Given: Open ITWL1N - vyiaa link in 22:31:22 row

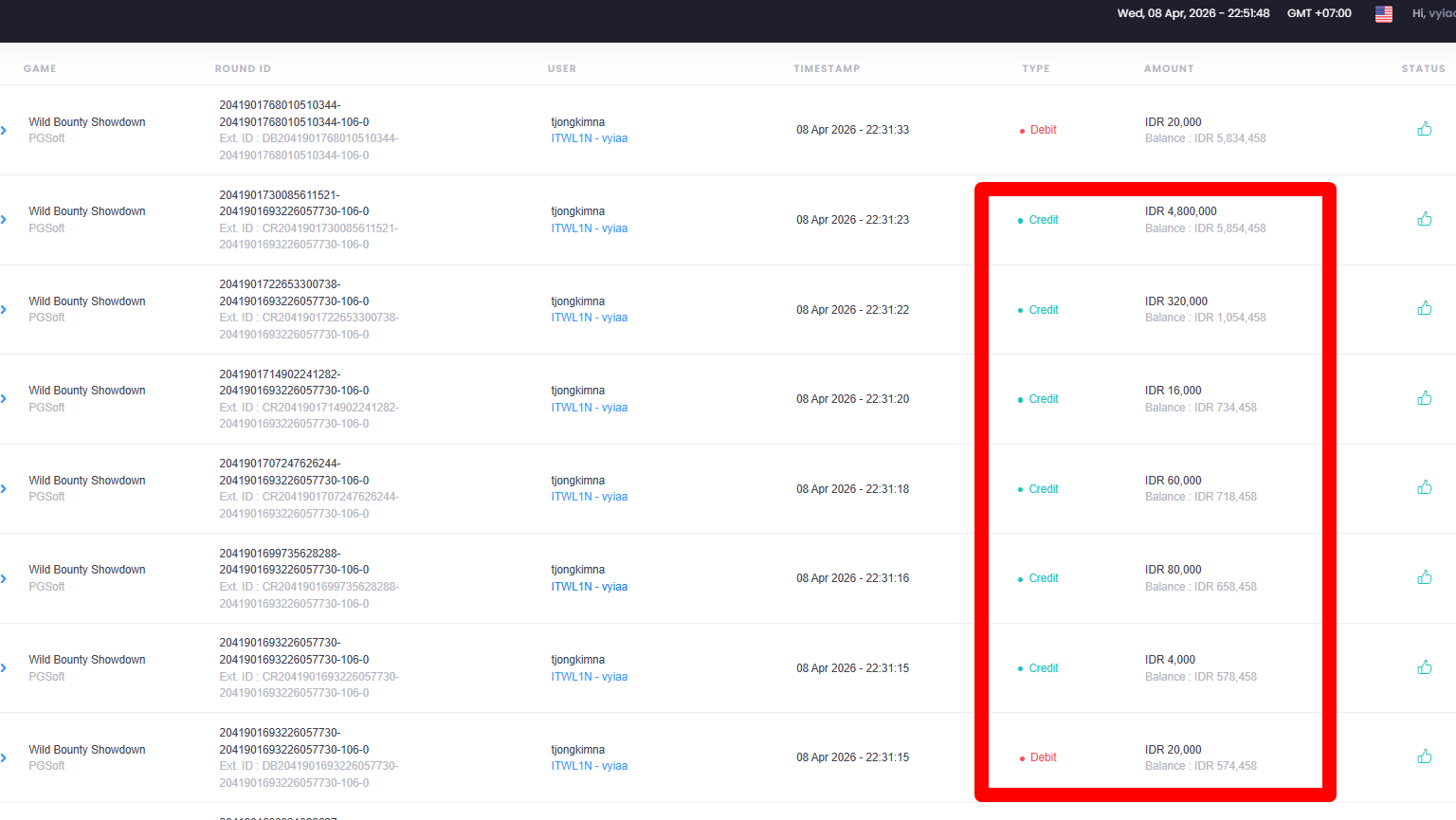Looking at the screenshot, I should pos(589,318).
